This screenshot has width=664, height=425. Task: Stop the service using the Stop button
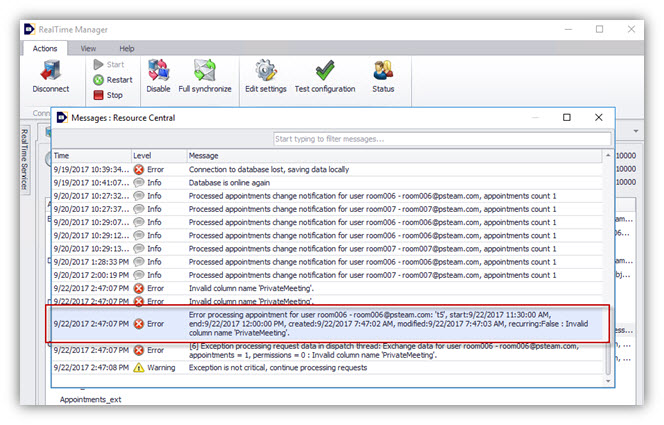click(108, 95)
